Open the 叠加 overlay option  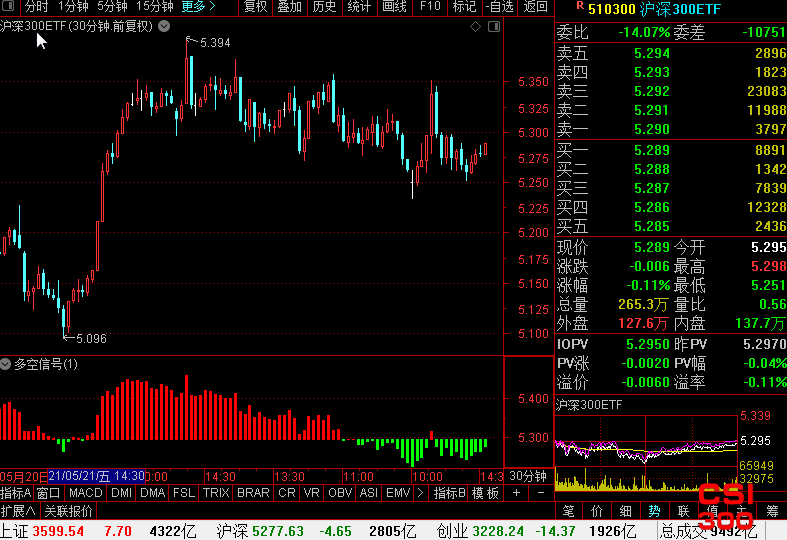290,7
